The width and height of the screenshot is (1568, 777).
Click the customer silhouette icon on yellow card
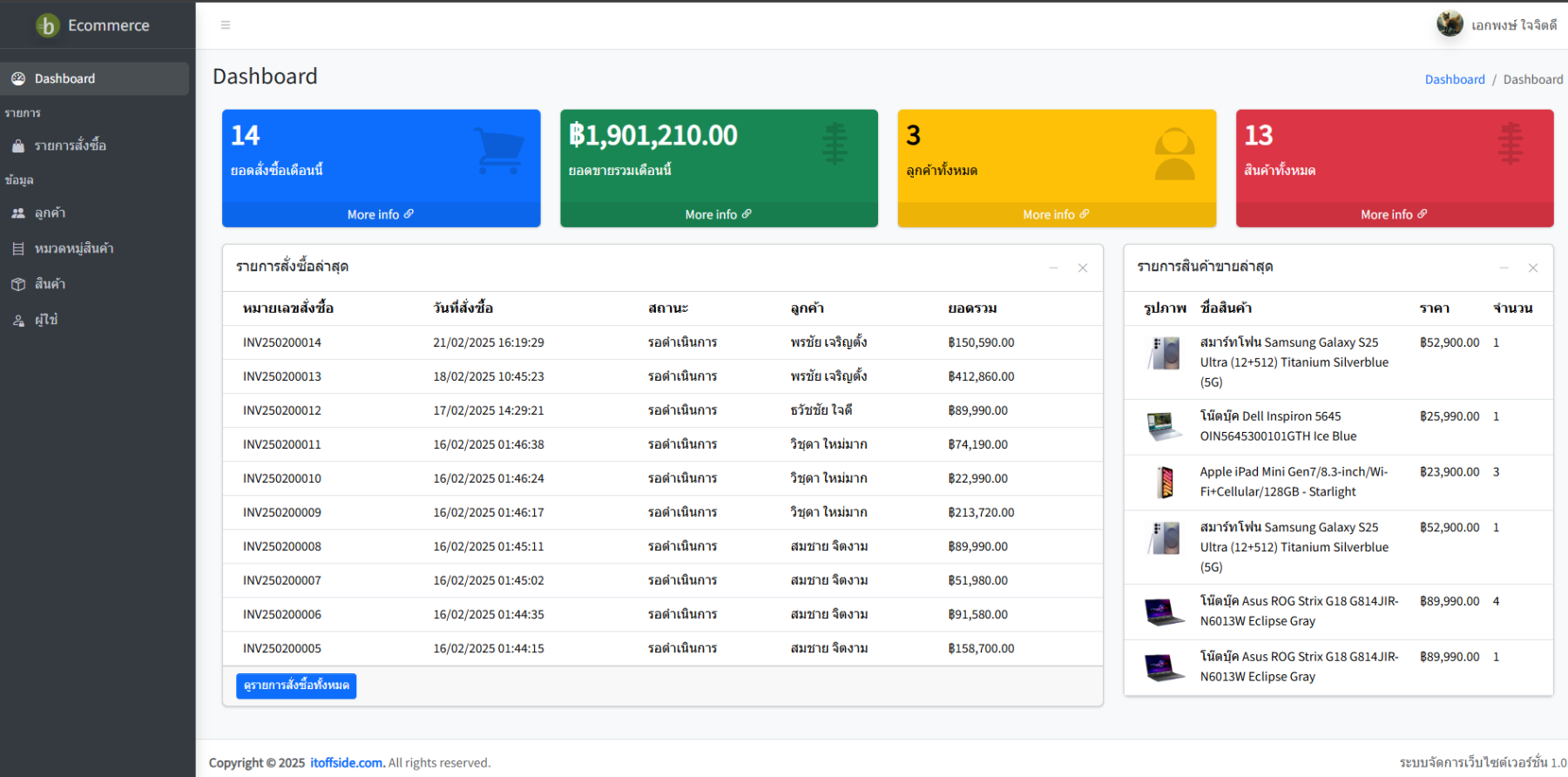(1174, 153)
